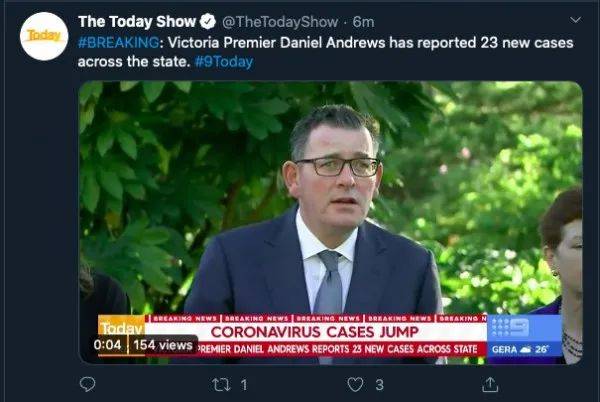Viewport: 600px width, 402px height.
Task: Click the reply speech bubble icon
Action: [x=87, y=384]
